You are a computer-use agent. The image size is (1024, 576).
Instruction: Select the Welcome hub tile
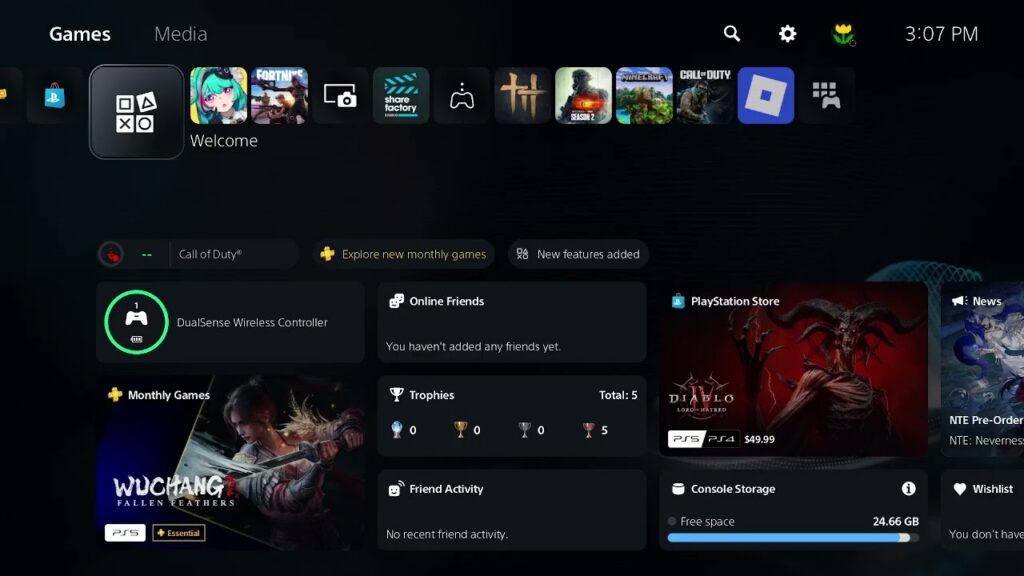(x=136, y=112)
